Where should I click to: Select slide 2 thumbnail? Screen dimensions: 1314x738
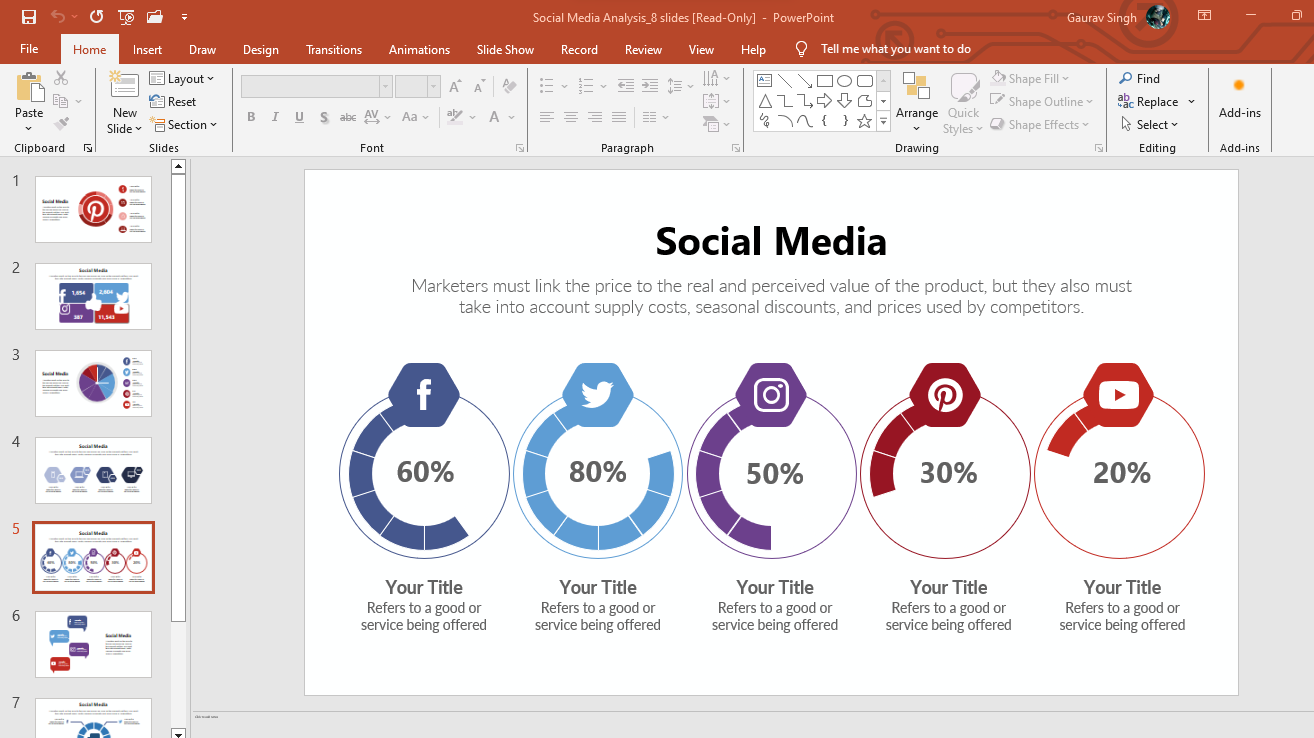point(93,296)
